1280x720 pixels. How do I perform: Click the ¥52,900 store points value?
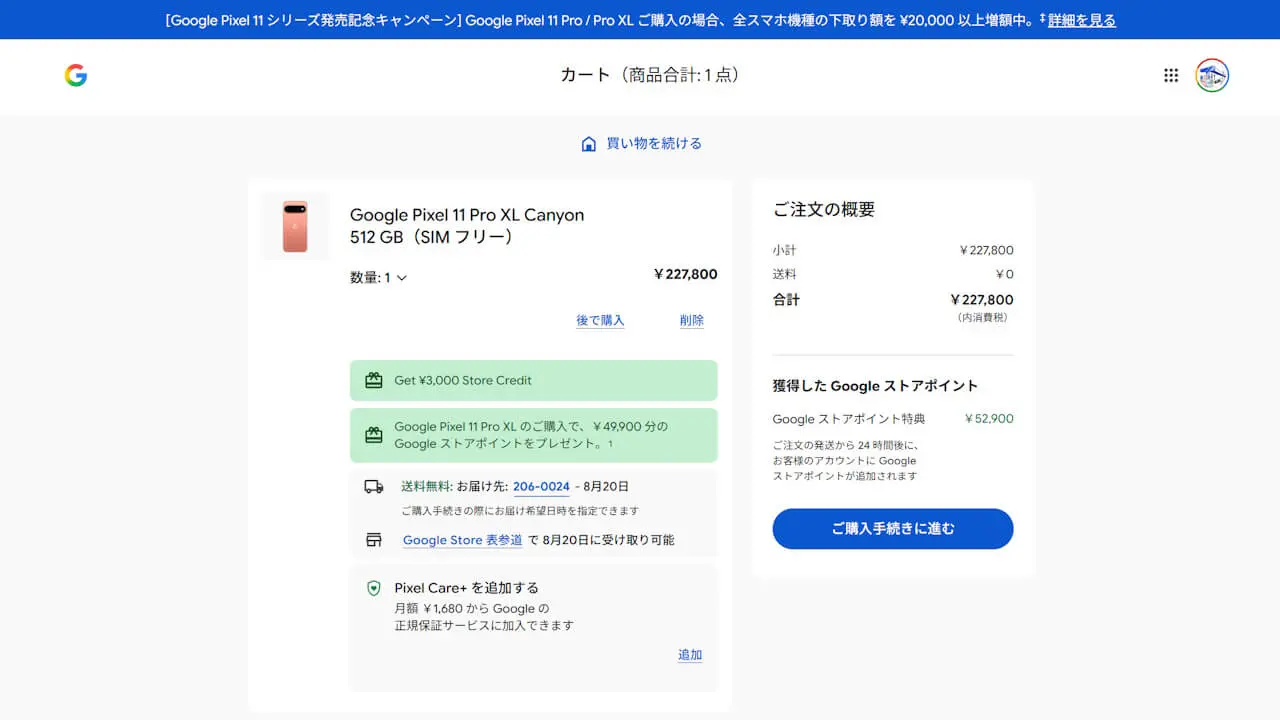989,419
